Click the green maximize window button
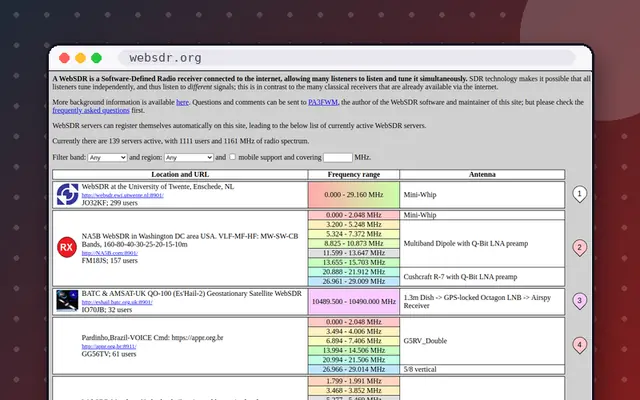The height and width of the screenshot is (400, 640). pos(96,58)
